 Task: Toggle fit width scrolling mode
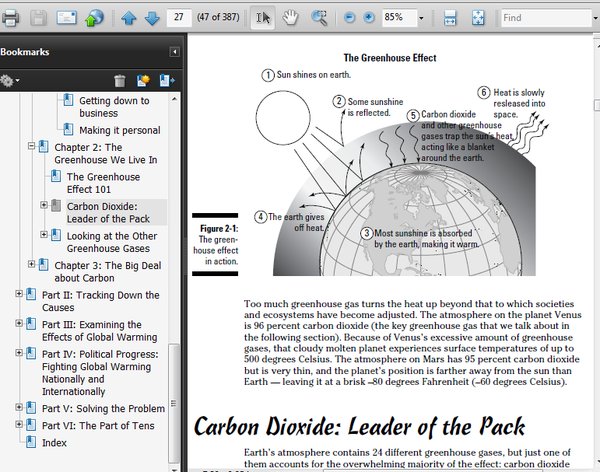[x=450, y=18]
